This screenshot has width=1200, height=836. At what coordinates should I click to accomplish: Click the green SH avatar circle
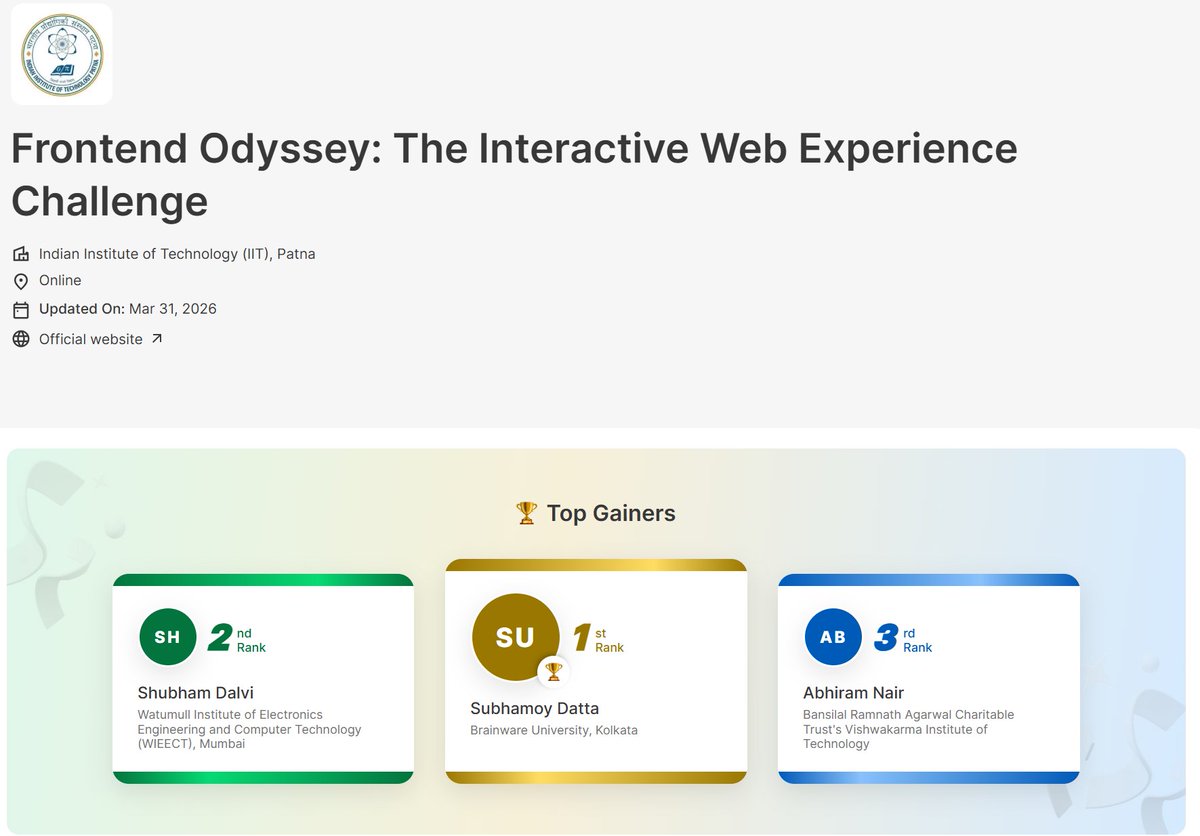click(167, 637)
